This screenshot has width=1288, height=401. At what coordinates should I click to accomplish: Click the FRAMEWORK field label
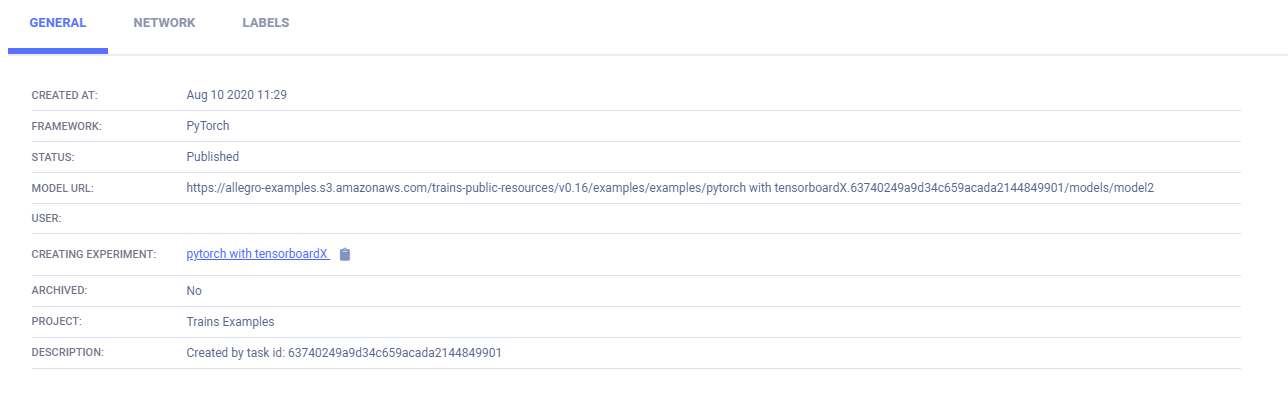[x=67, y=127]
